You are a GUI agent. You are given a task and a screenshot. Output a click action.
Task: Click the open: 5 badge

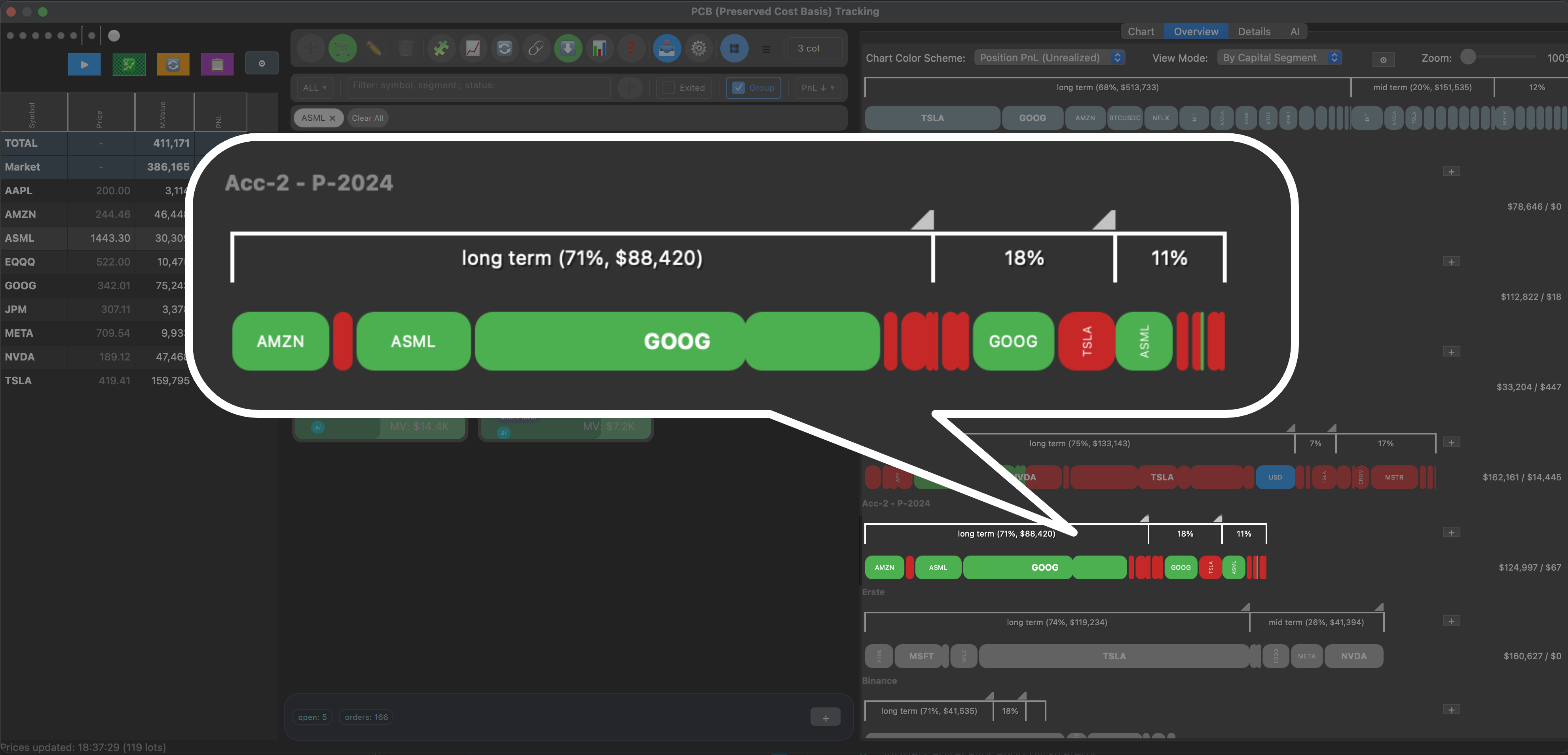[312, 717]
